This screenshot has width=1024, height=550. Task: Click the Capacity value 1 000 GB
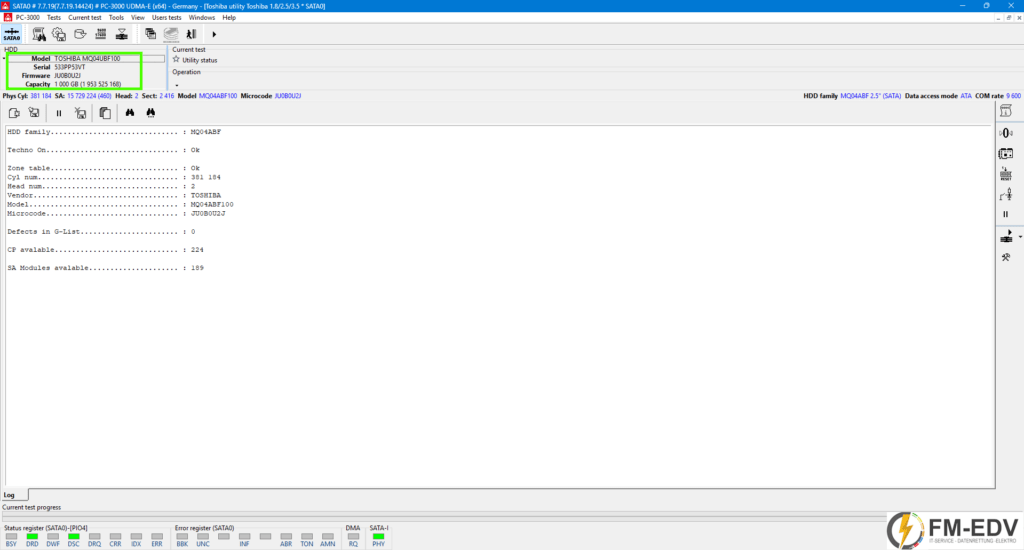click(88, 84)
